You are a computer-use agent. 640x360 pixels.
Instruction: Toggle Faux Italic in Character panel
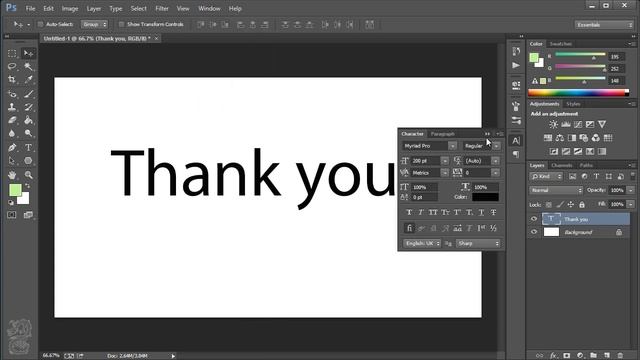click(x=421, y=212)
